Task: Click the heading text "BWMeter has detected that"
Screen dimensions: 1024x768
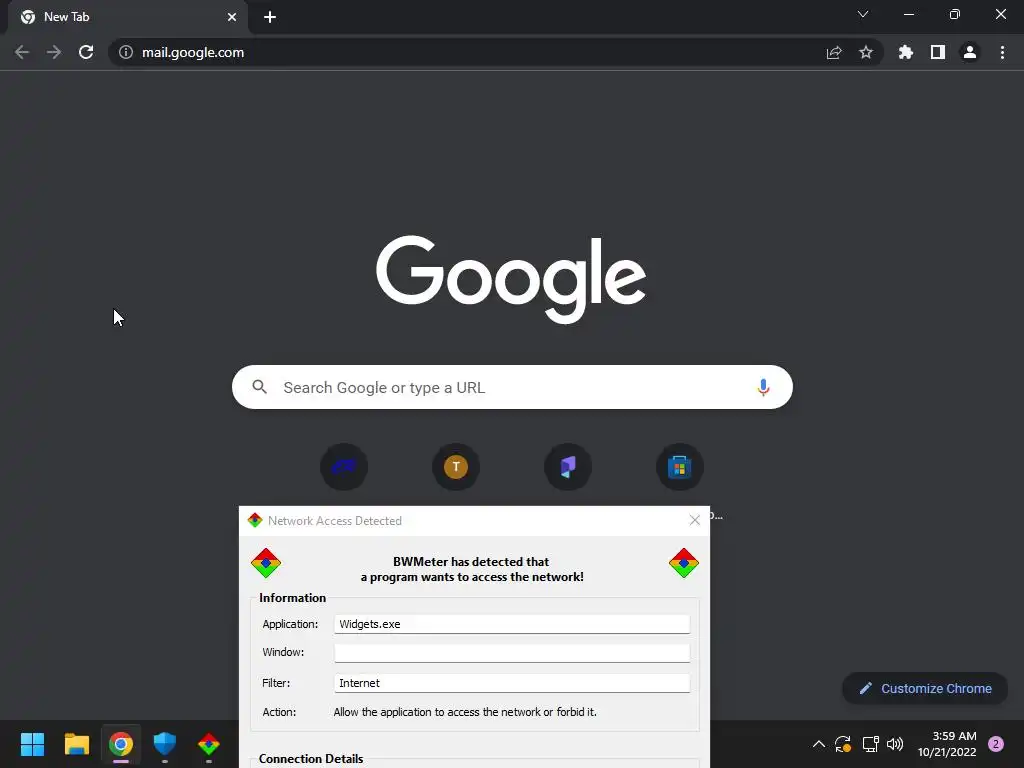Action: click(x=471, y=562)
